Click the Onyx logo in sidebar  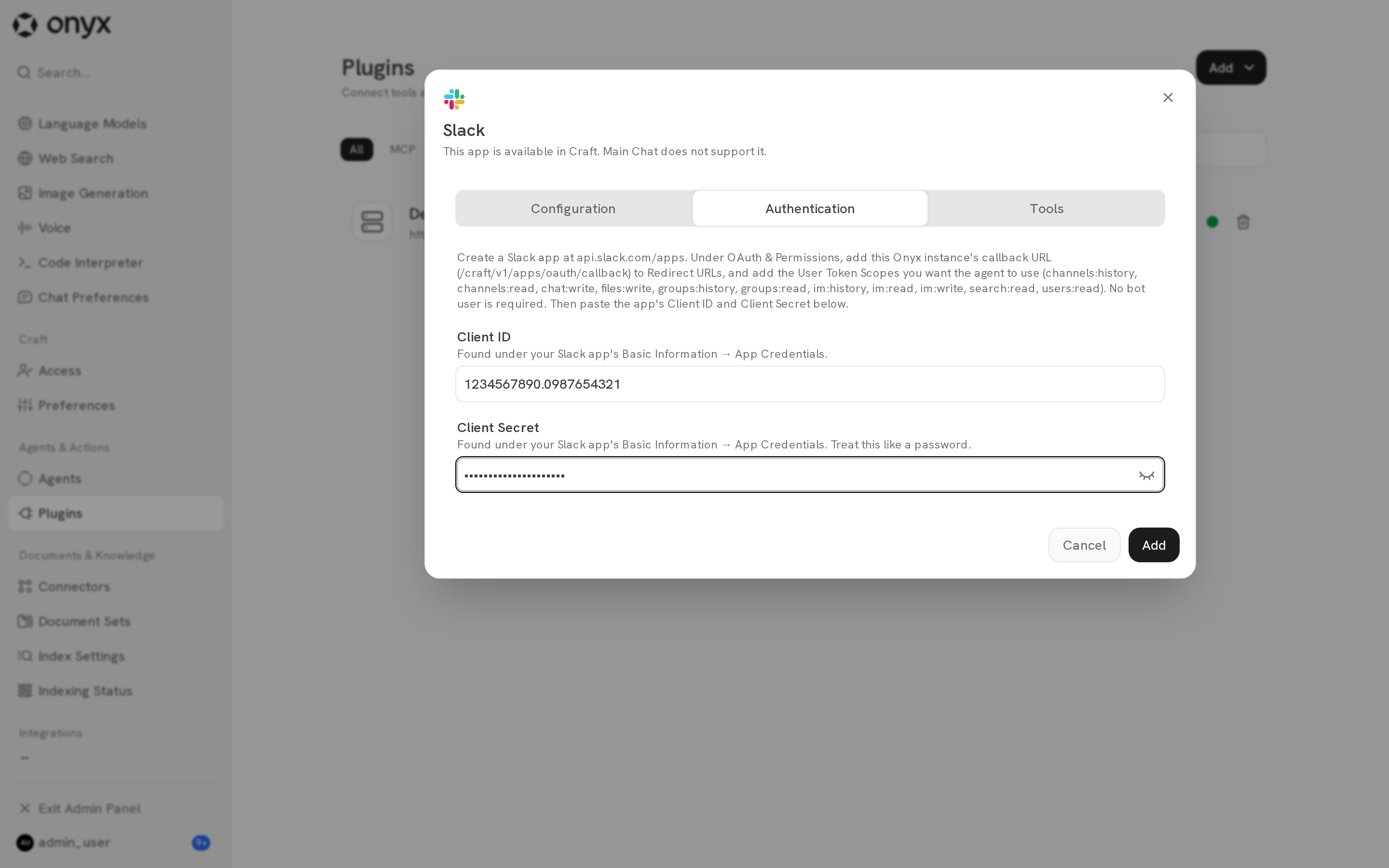click(x=62, y=25)
